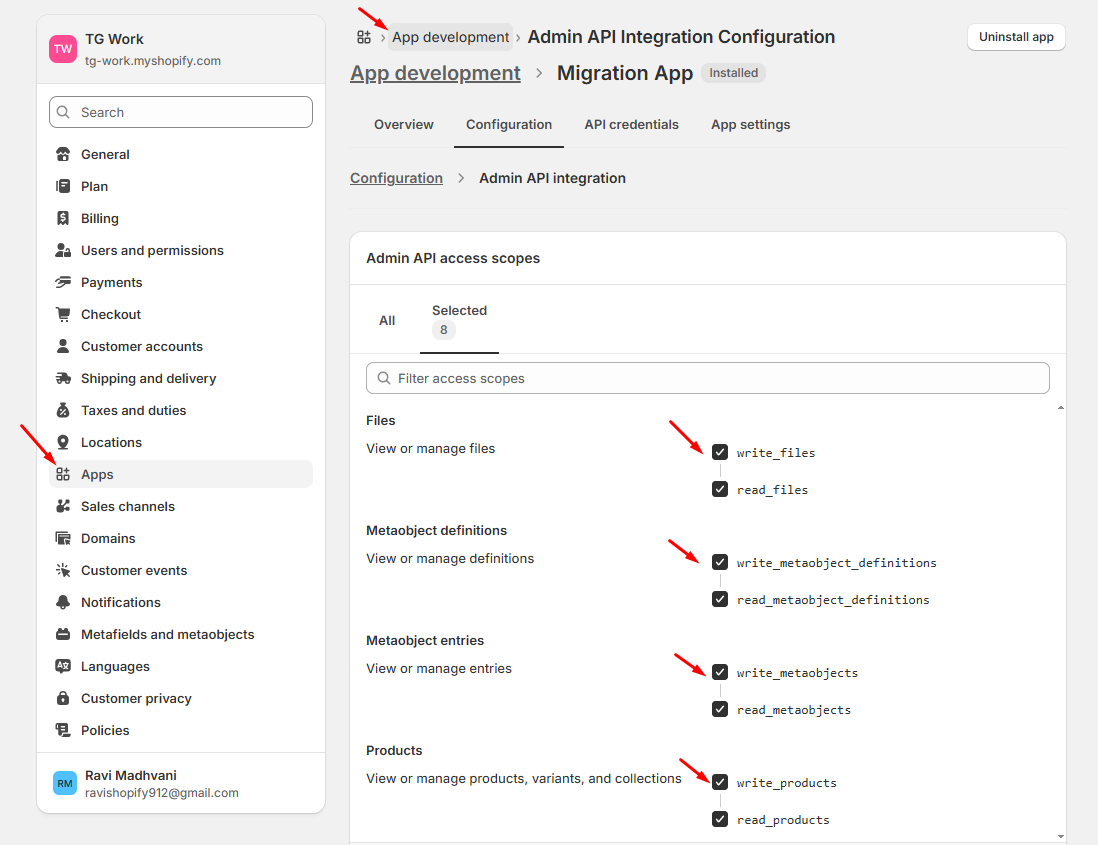This screenshot has width=1098, height=845.
Task: Go back via Configuration breadcrumb link
Action: pos(396,178)
